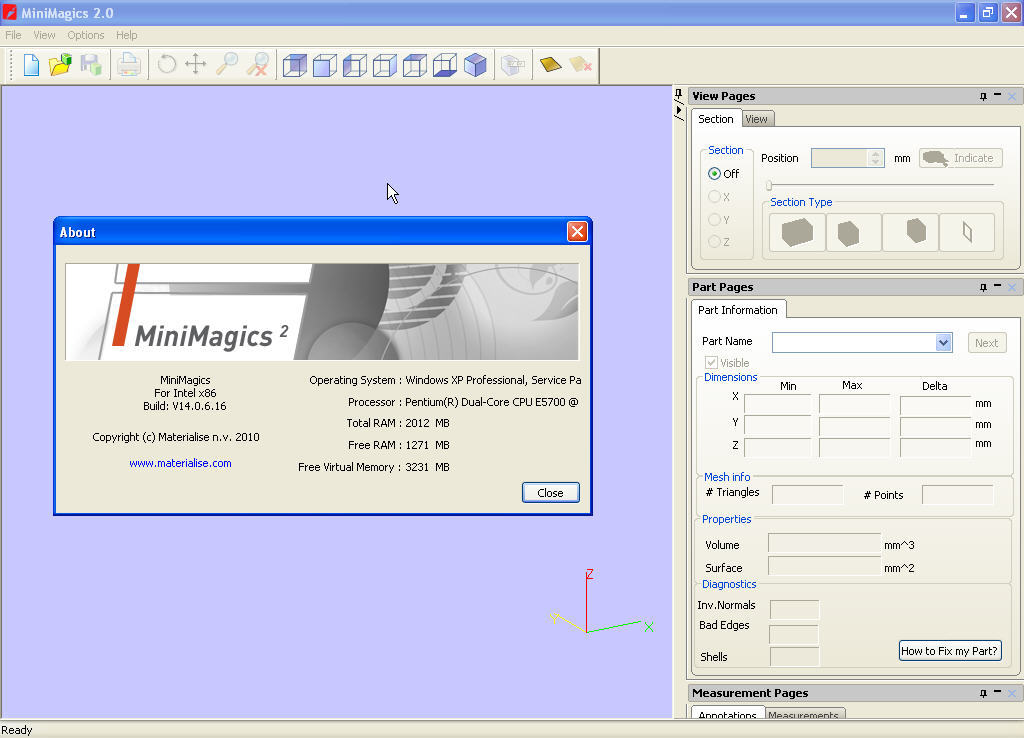Minimize the Part Pages panel
Screen dimensions: 1024x738
pos(997,286)
